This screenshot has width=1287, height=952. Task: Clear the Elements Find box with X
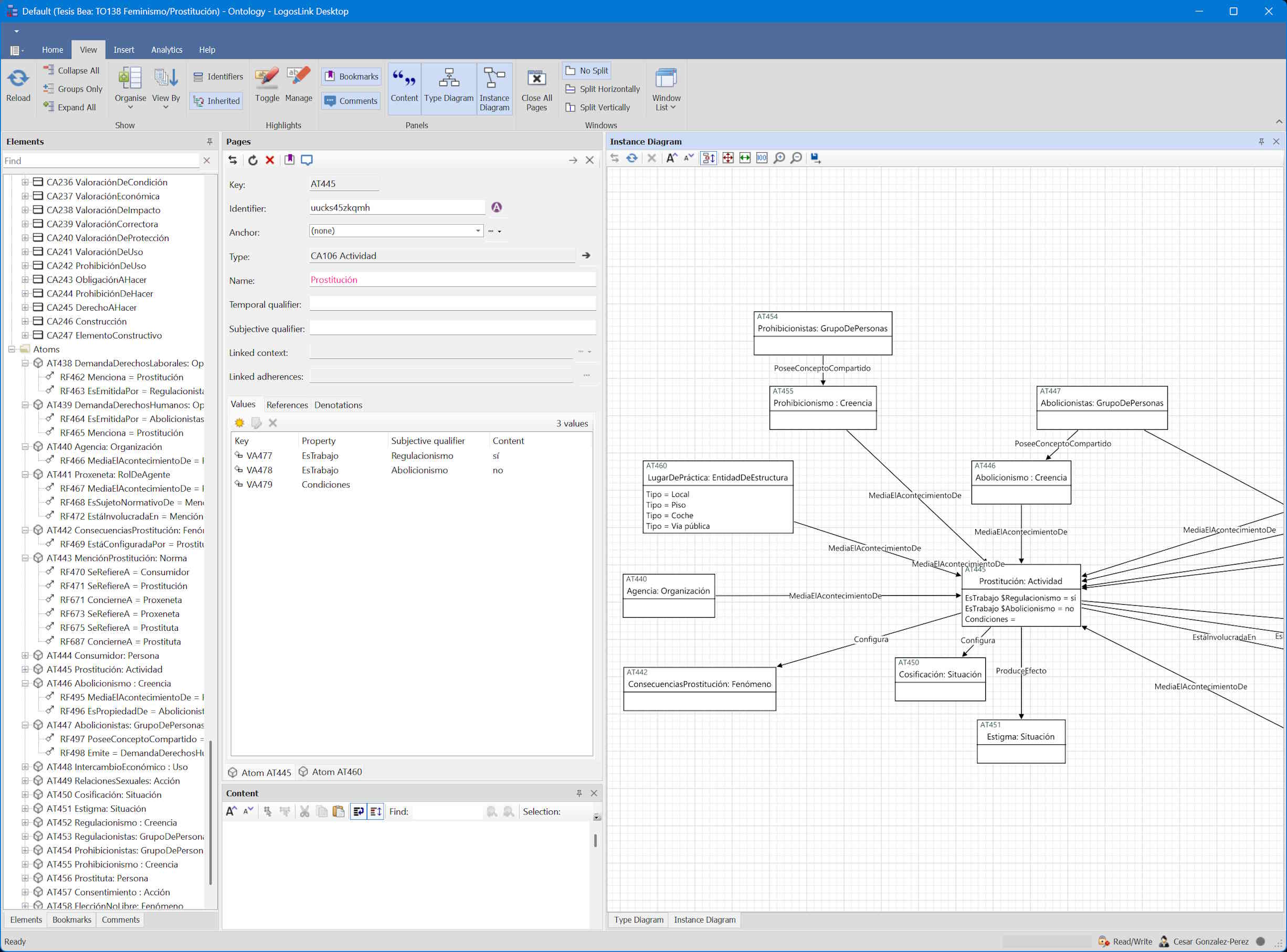207,161
